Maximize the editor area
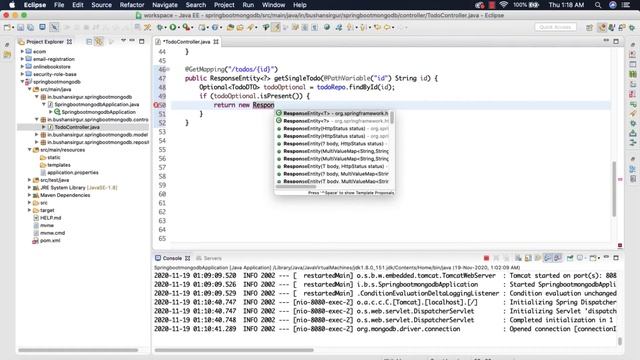The image size is (640, 360). pos(616,41)
